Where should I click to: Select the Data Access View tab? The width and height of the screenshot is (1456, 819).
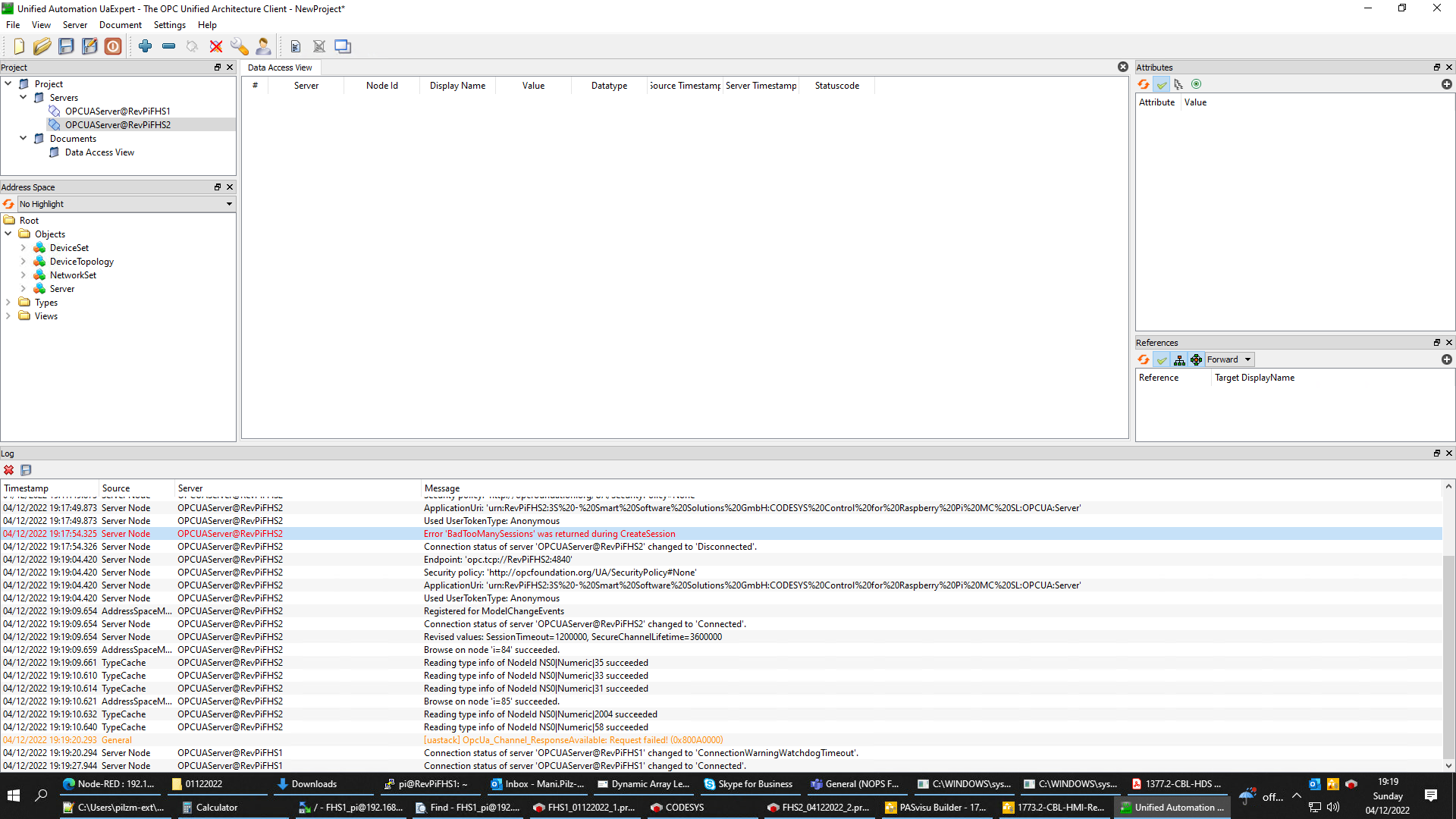coord(280,67)
